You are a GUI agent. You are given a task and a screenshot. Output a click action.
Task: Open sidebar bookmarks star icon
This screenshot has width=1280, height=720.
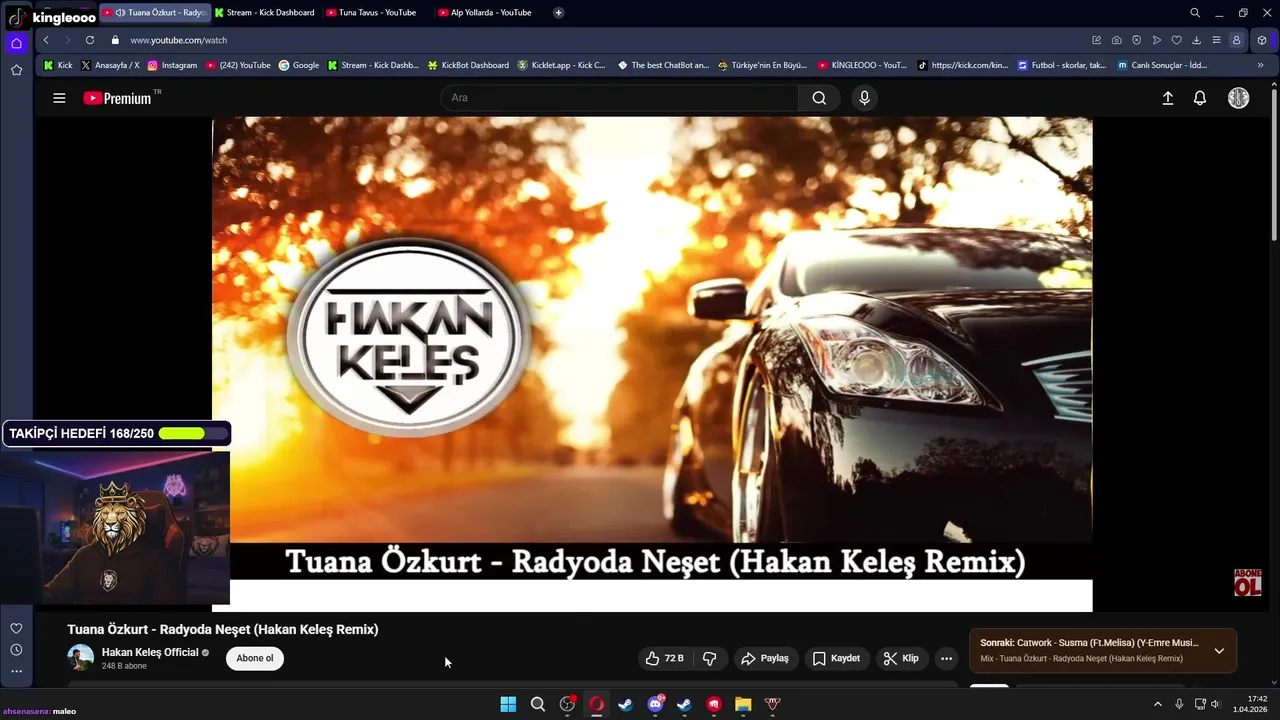point(16,70)
